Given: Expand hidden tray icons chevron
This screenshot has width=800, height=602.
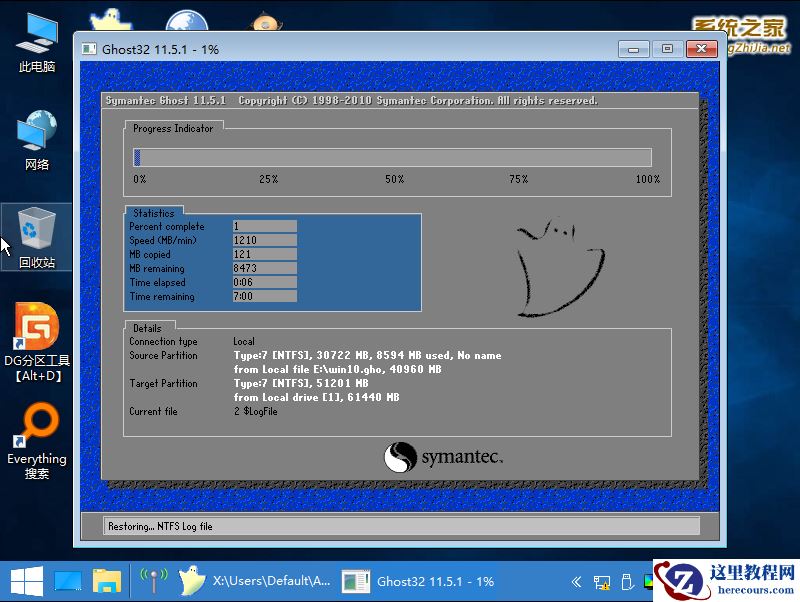Looking at the screenshot, I should [577, 582].
